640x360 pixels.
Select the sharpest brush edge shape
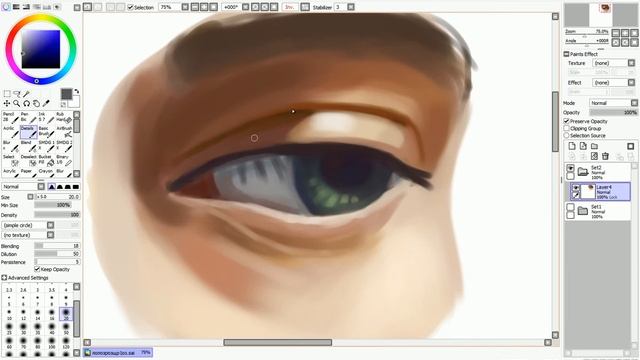[x=52, y=187]
